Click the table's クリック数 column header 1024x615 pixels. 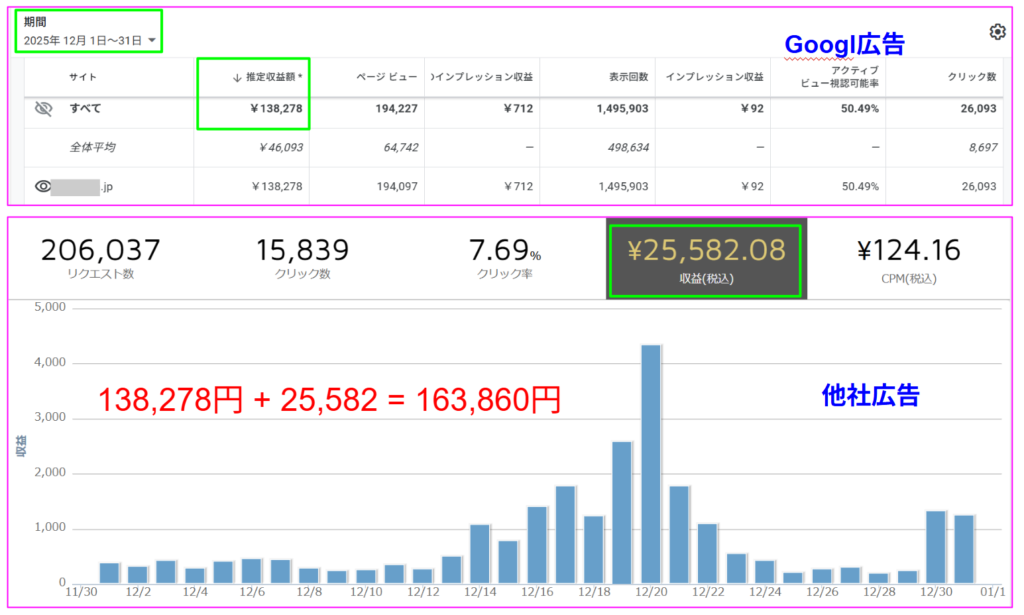pos(971,77)
